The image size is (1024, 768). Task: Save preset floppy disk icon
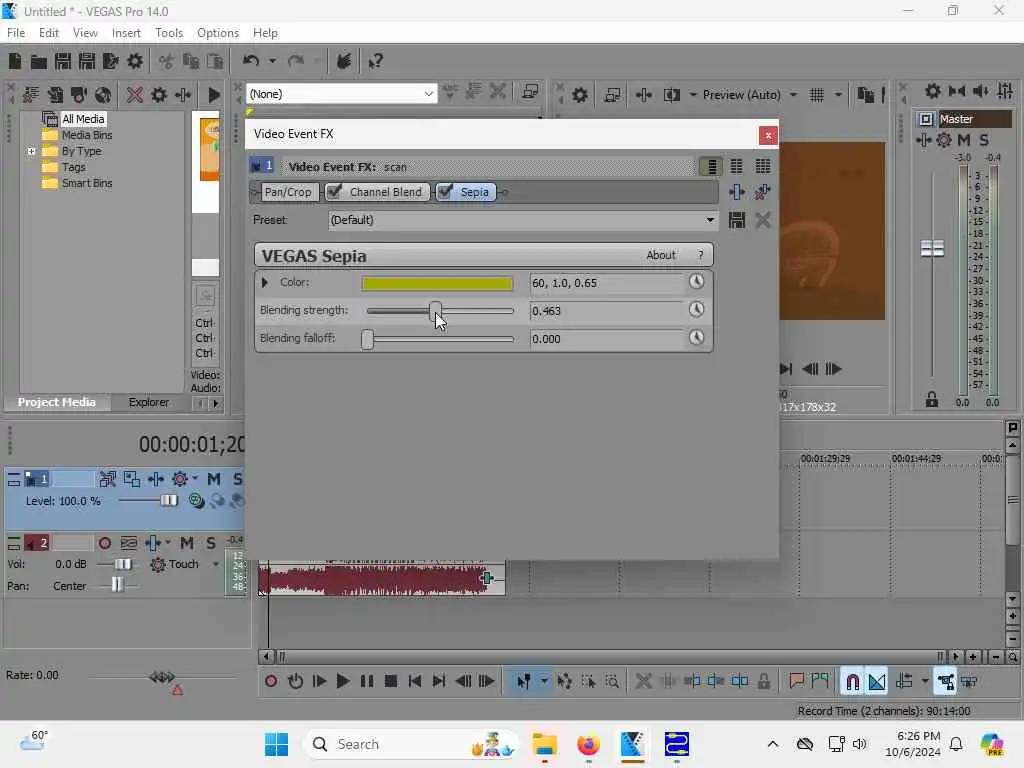[737, 220]
